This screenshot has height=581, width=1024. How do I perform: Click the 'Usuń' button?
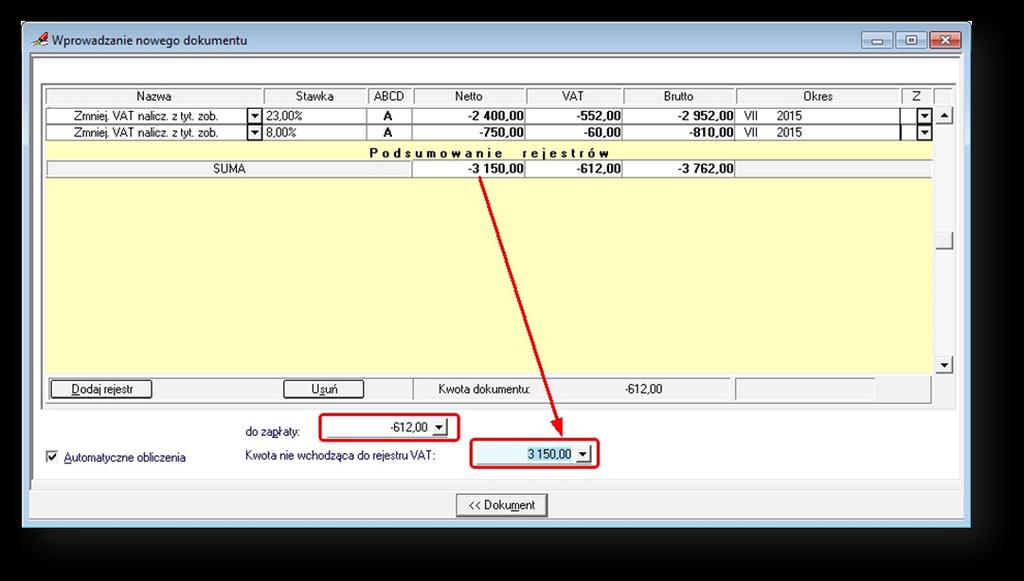[x=323, y=389]
